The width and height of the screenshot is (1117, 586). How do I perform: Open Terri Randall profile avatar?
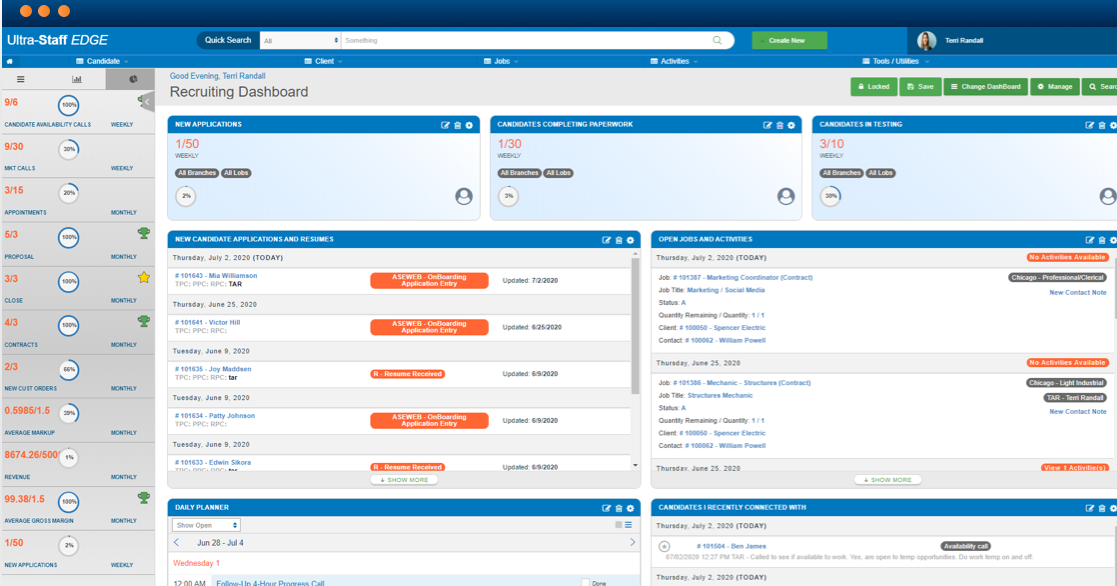pos(926,41)
